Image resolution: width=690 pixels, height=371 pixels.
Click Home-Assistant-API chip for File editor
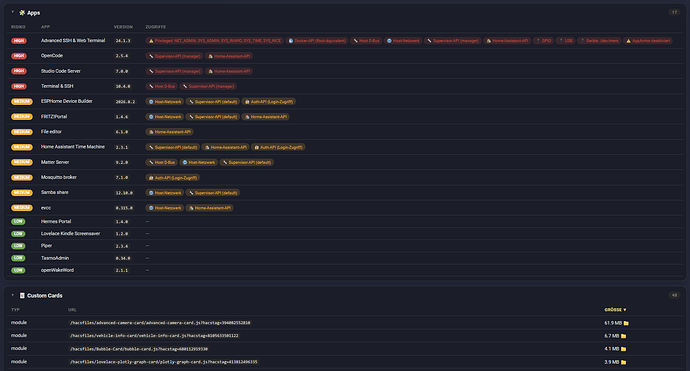click(x=169, y=132)
